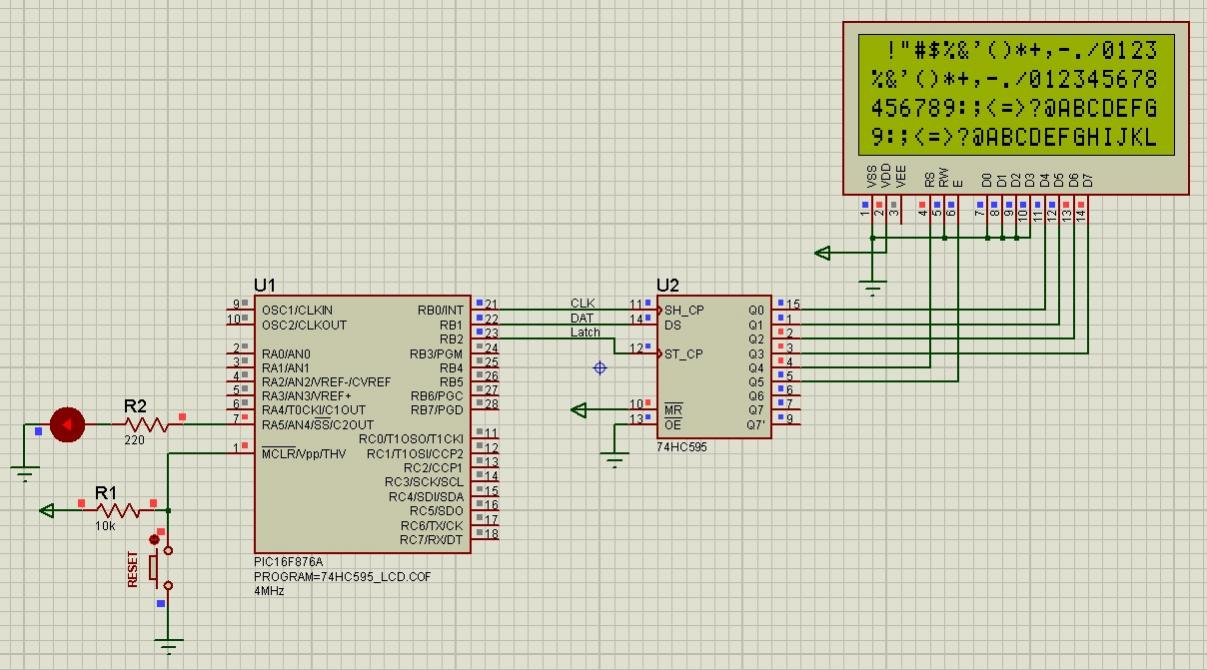The width and height of the screenshot is (1207, 670).
Task: Click power arrow connected to MR pin
Action: 579,409
